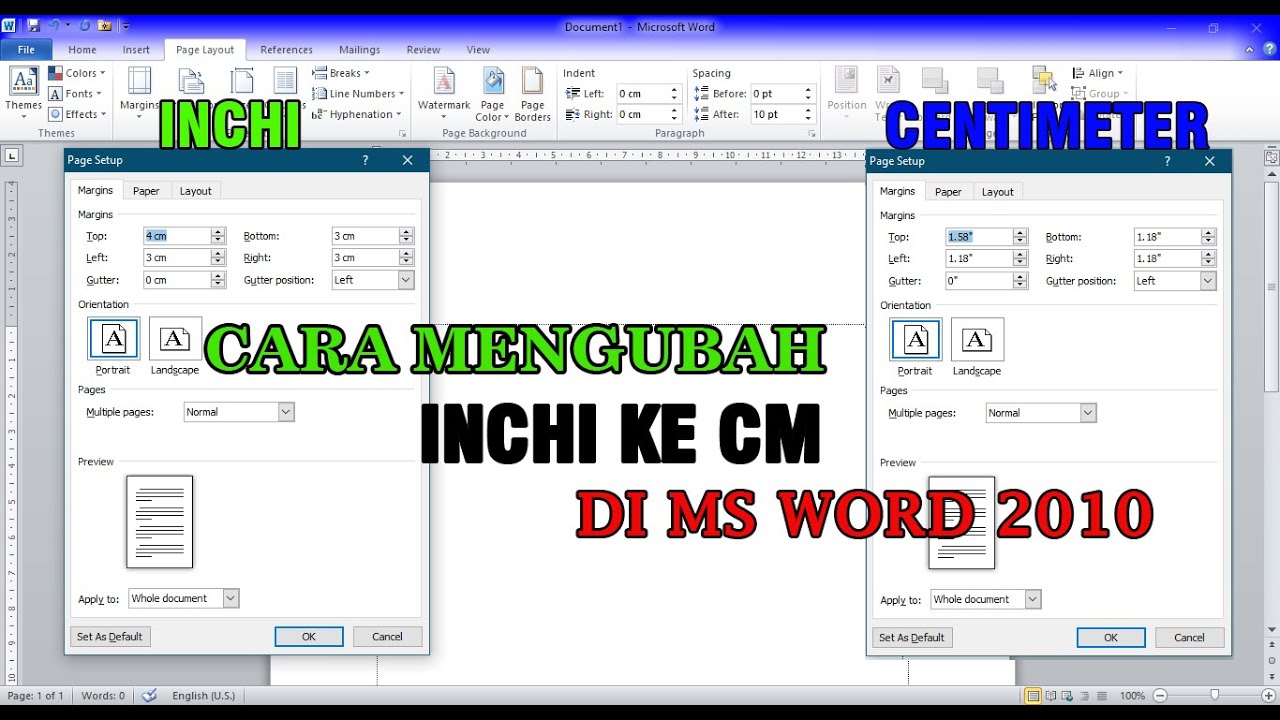Click the Position arrange icon
The width and height of the screenshot is (1280, 720).
847,92
